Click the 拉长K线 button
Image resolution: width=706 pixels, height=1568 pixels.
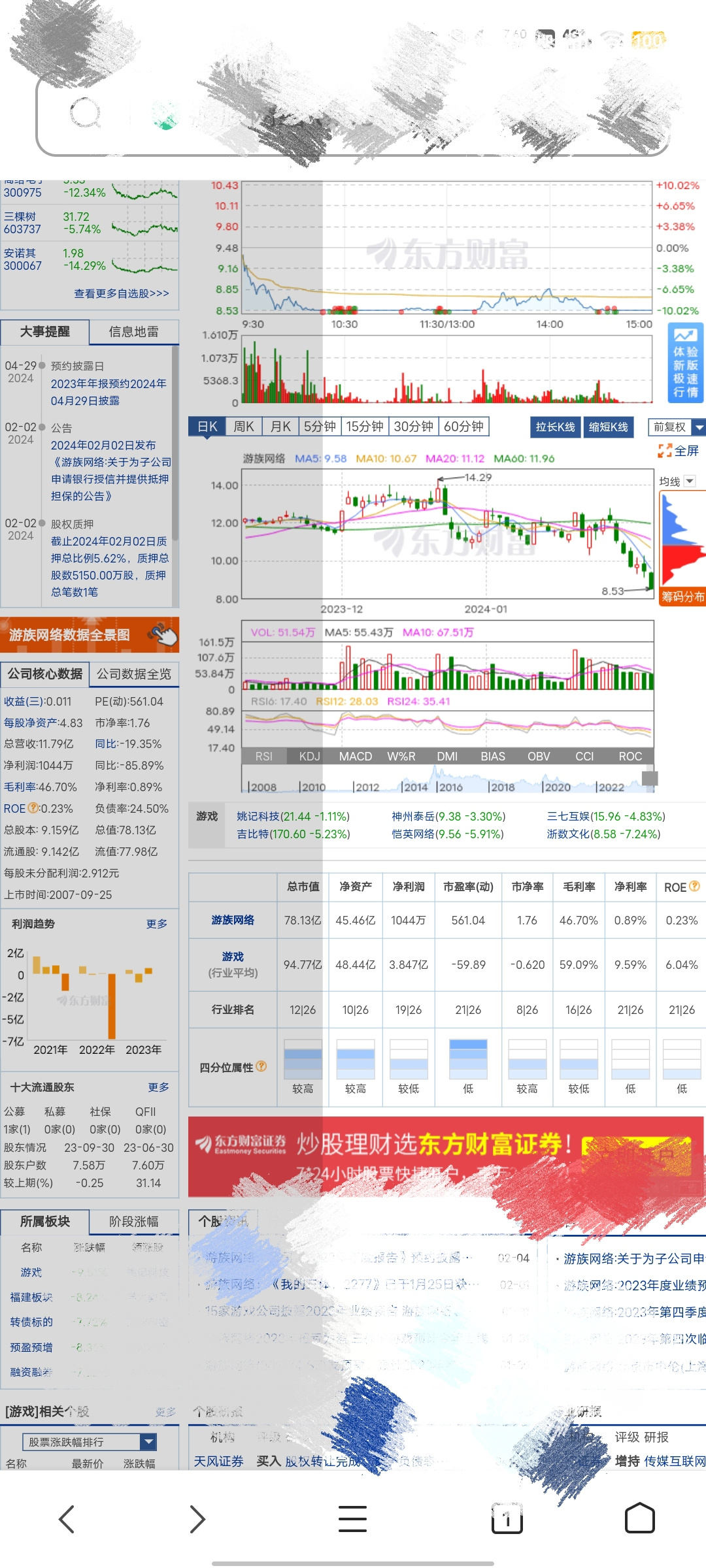click(555, 427)
